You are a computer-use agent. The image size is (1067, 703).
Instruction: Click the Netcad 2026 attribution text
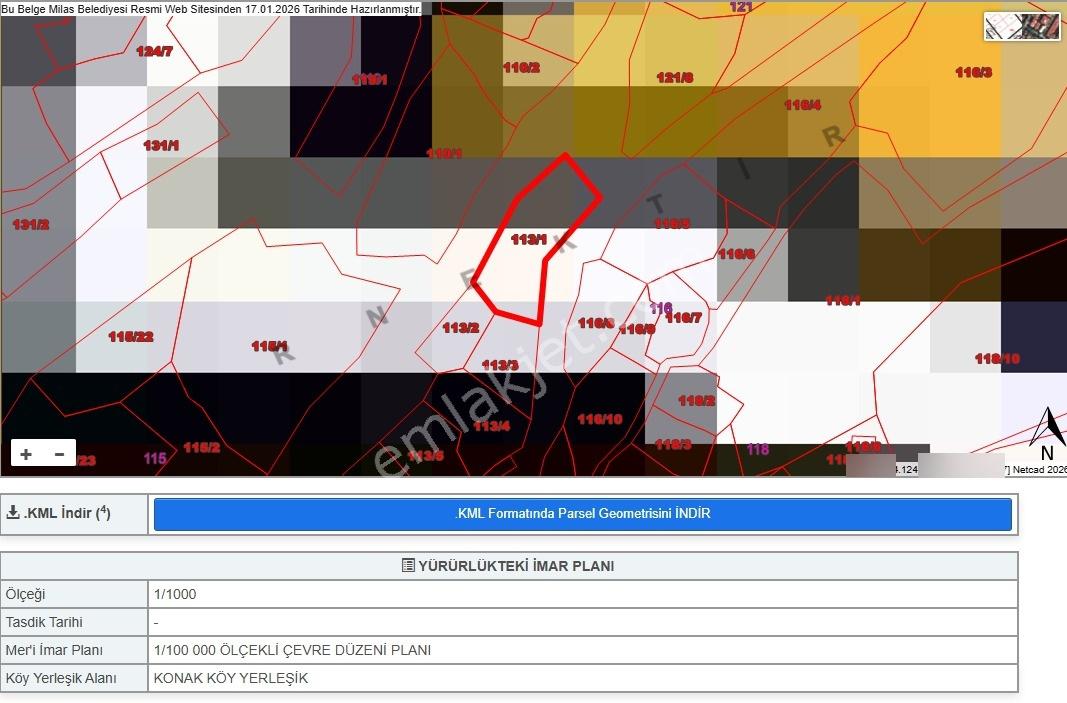tap(1038, 470)
